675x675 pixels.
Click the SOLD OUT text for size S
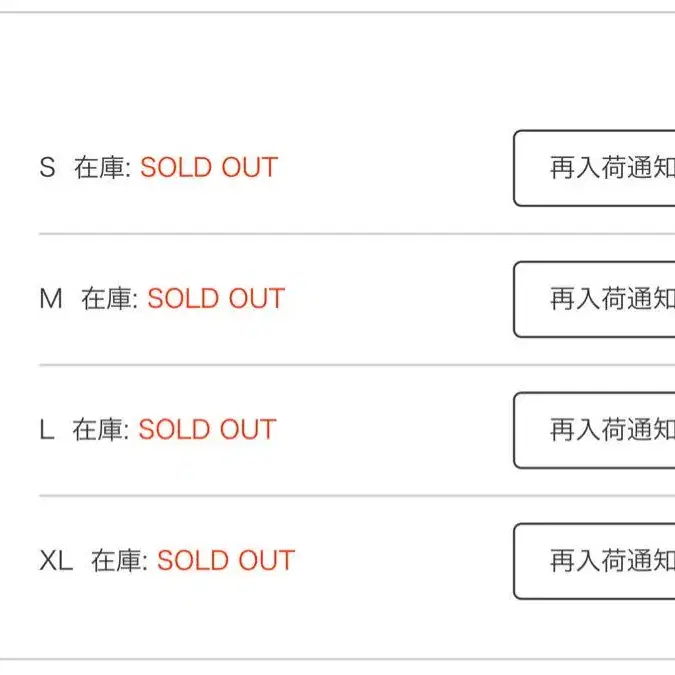click(208, 168)
